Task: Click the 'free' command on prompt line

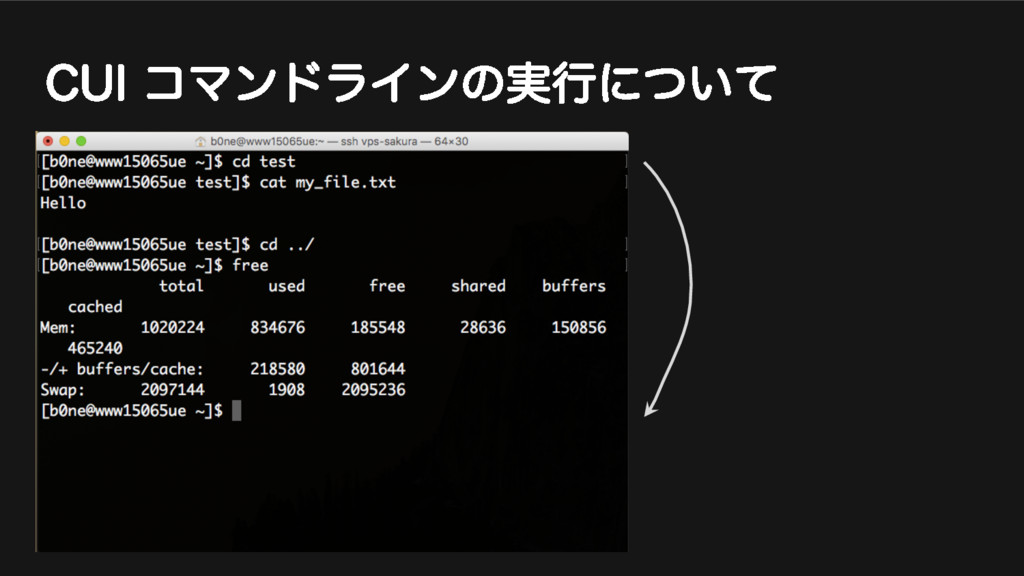Action: [x=250, y=265]
